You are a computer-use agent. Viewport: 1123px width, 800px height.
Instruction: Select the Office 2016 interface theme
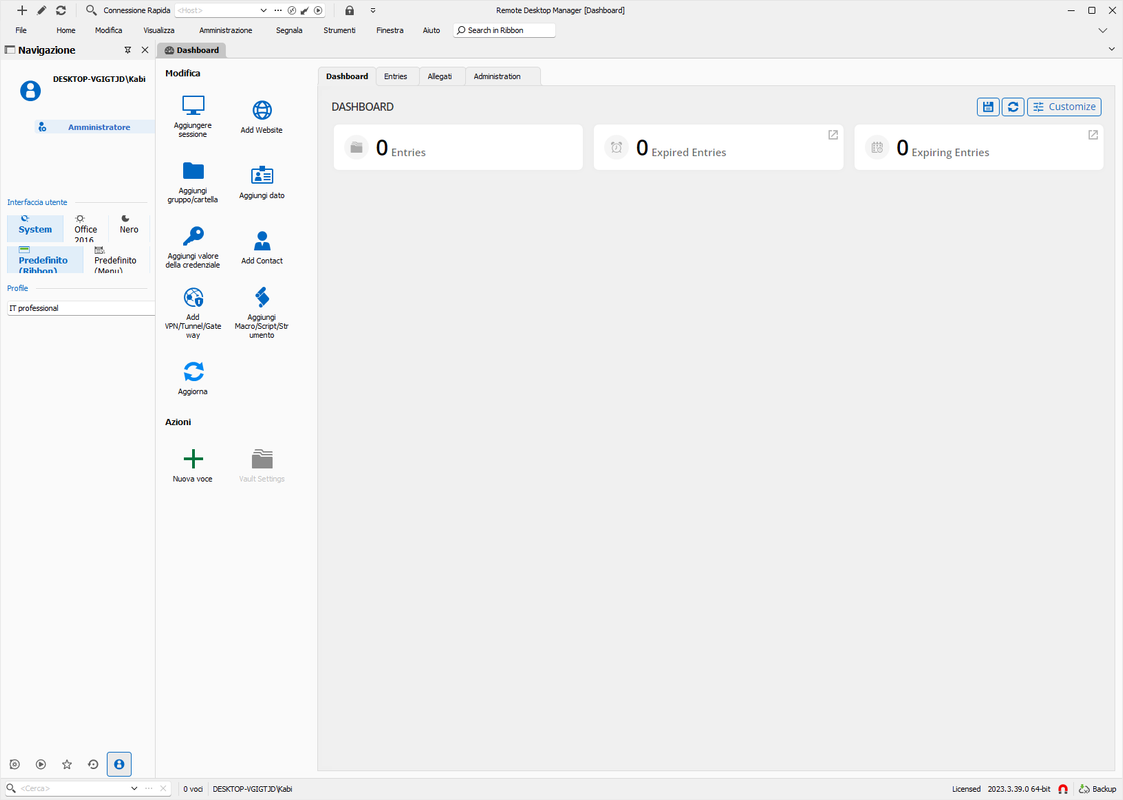pyautogui.click(x=85, y=228)
